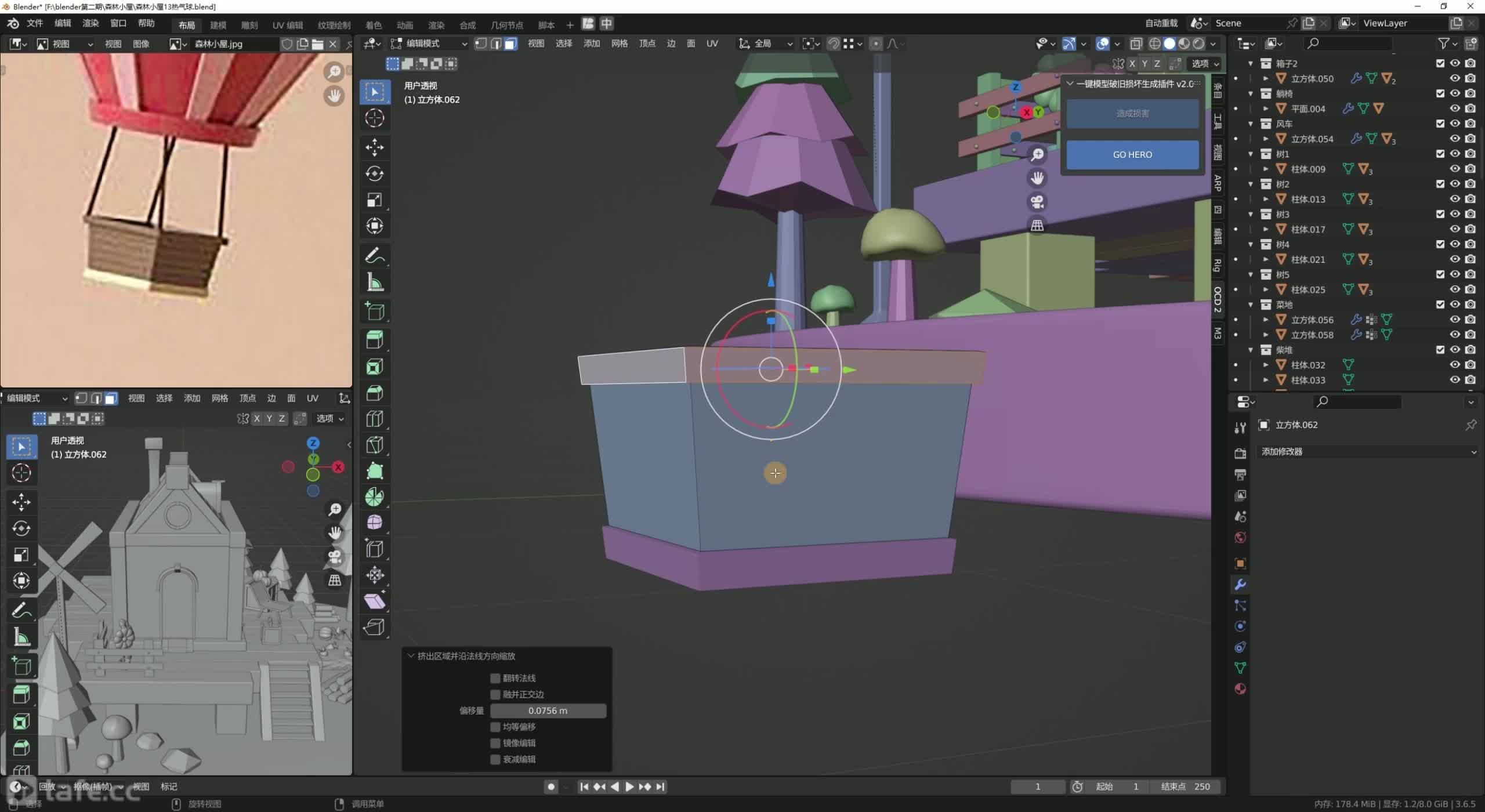Select the Loop Cut tool
The width and height of the screenshot is (1485, 812).
375,419
